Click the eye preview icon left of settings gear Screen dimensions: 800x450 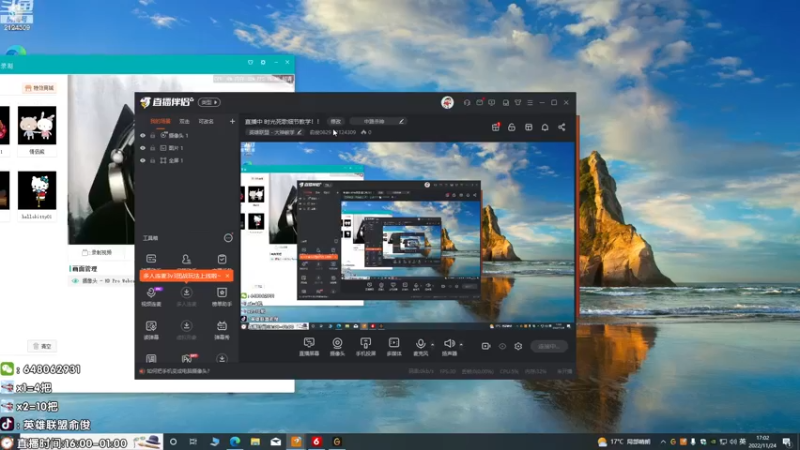tap(502, 346)
